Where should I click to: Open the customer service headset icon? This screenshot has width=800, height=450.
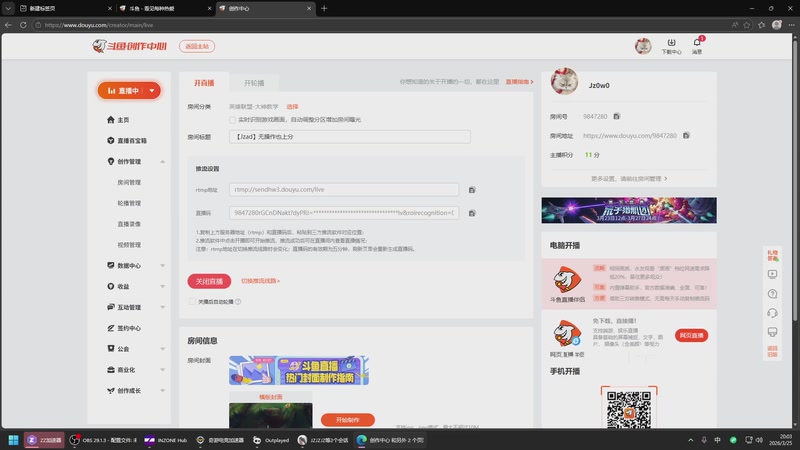[772, 313]
